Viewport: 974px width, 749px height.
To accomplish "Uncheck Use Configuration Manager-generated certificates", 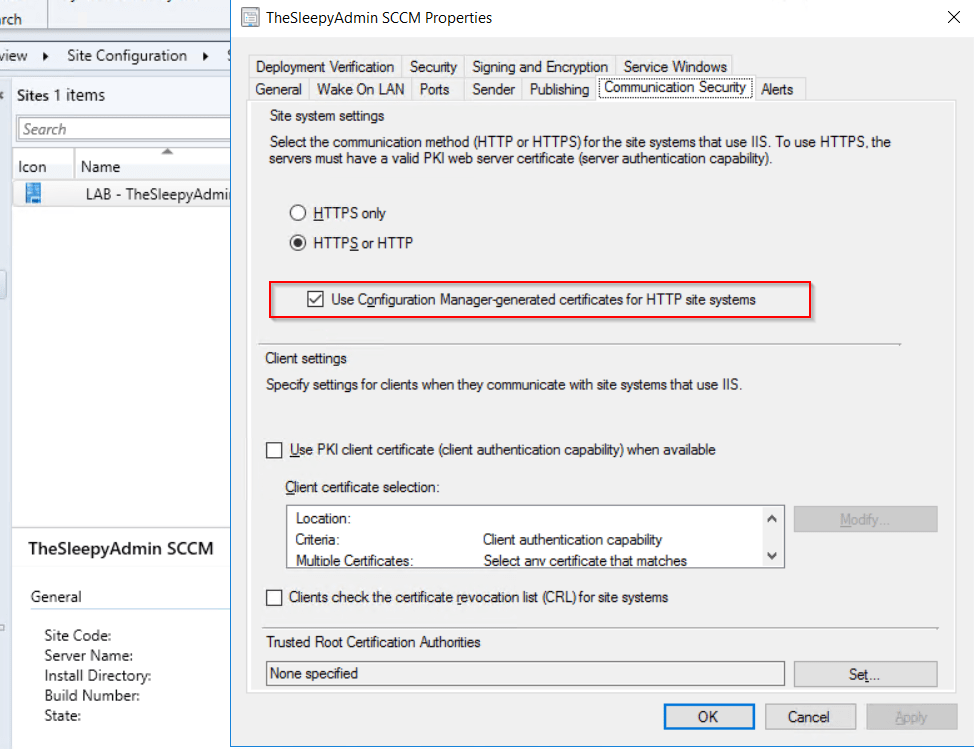I will [x=315, y=300].
